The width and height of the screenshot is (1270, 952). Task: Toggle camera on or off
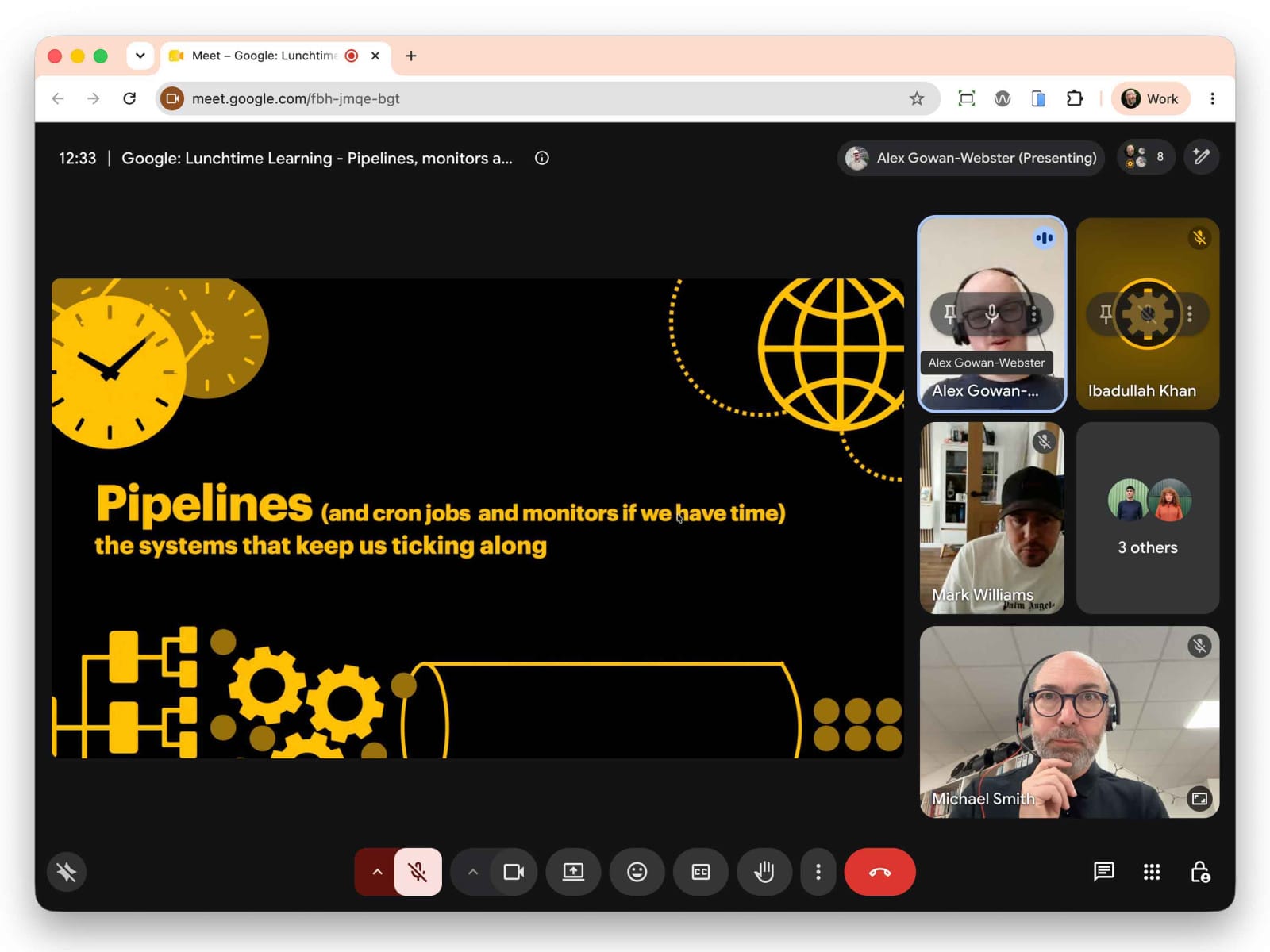coord(514,872)
